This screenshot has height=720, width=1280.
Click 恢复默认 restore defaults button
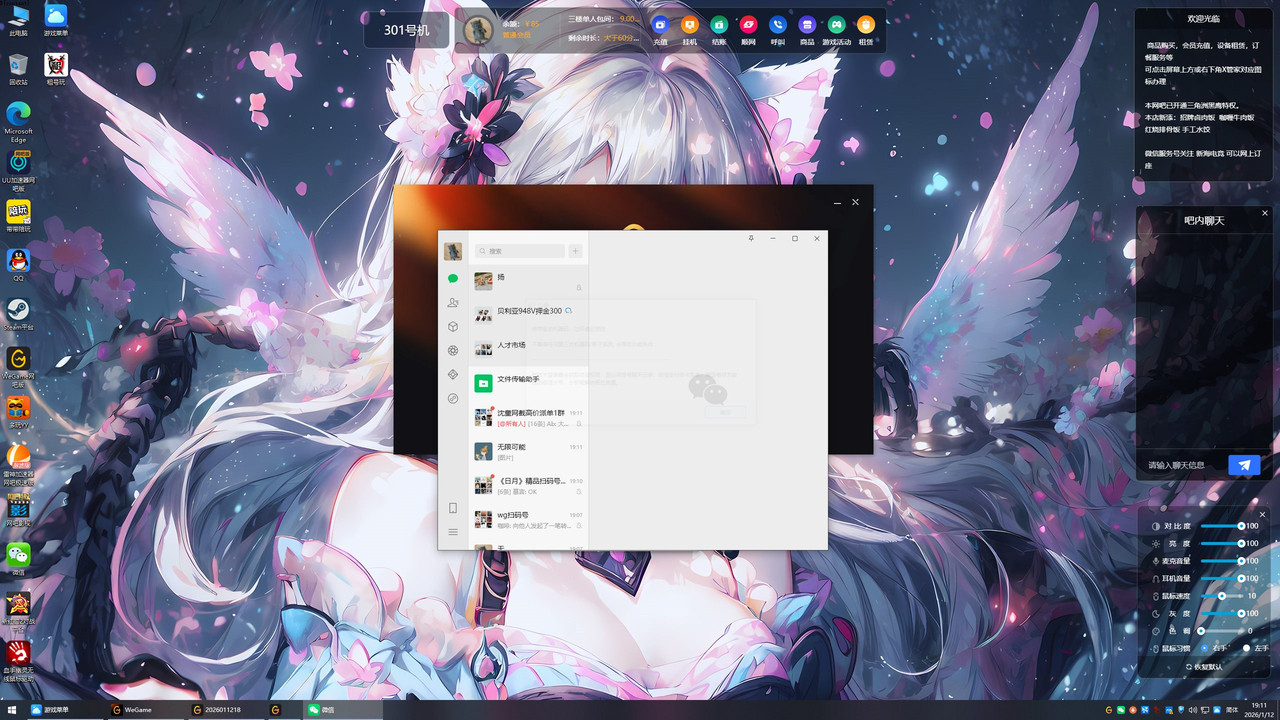(1204, 666)
